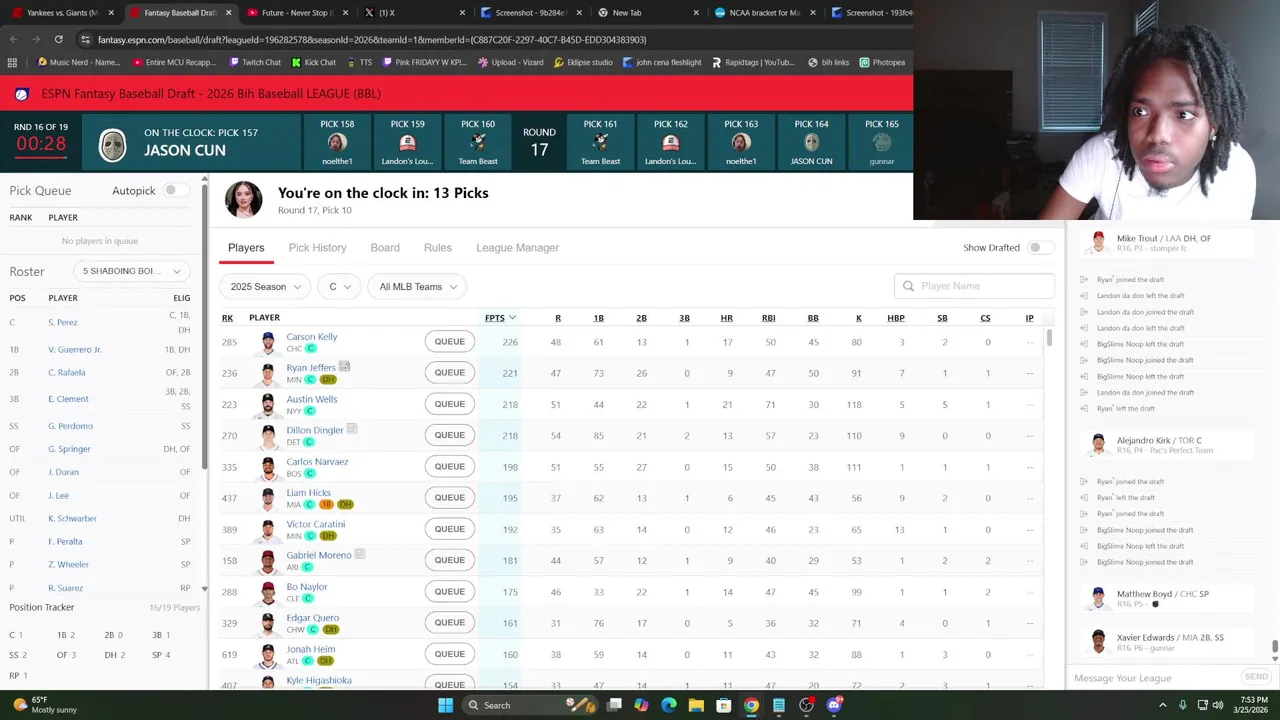This screenshot has height=720, width=1280.
Task: Switch to the Rules tab
Action: [x=438, y=247]
